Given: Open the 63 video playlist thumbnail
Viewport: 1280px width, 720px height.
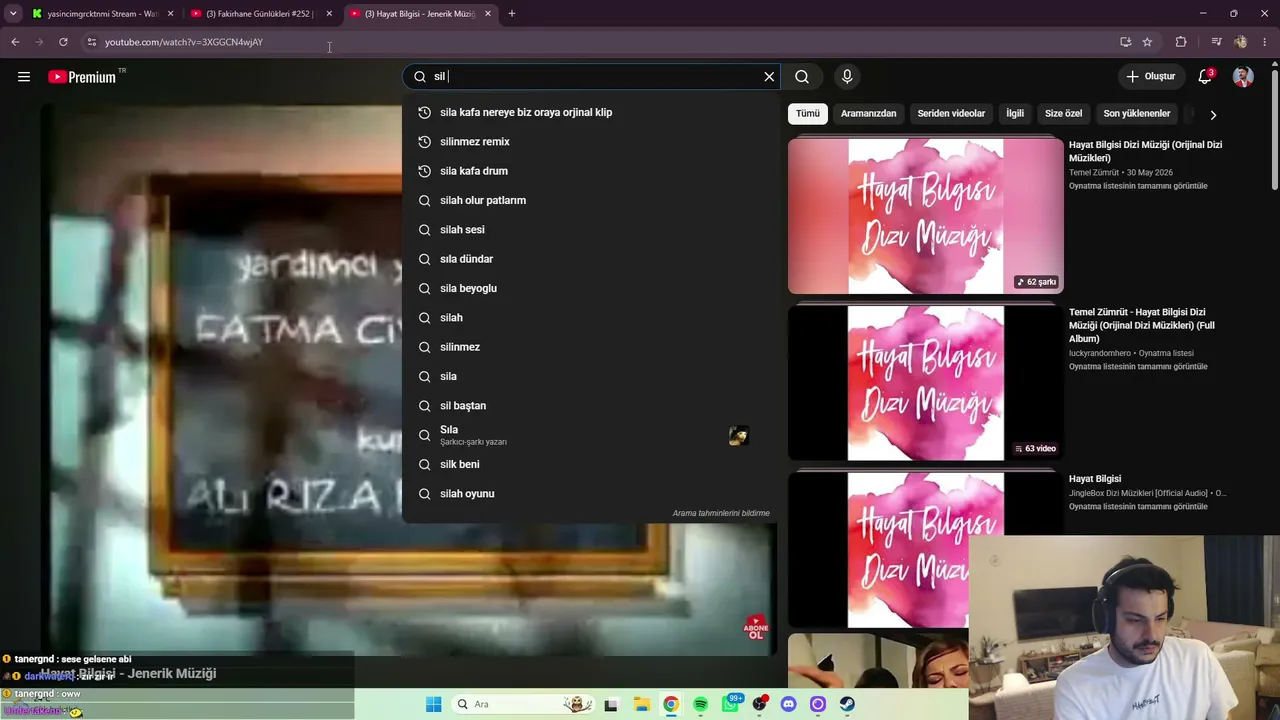Looking at the screenshot, I should [x=926, y=383].
